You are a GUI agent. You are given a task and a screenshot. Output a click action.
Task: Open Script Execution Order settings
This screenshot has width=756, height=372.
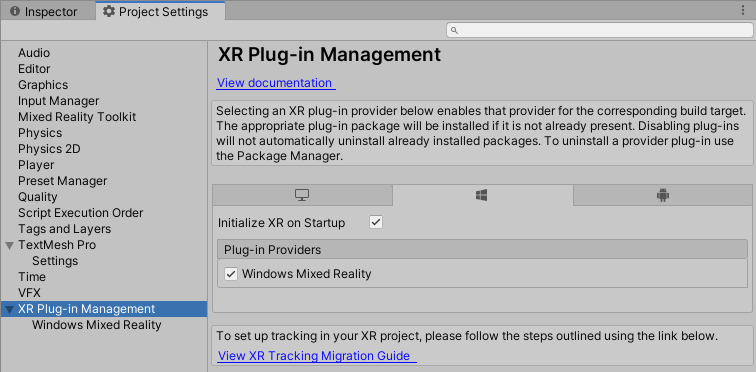(81, 213)
